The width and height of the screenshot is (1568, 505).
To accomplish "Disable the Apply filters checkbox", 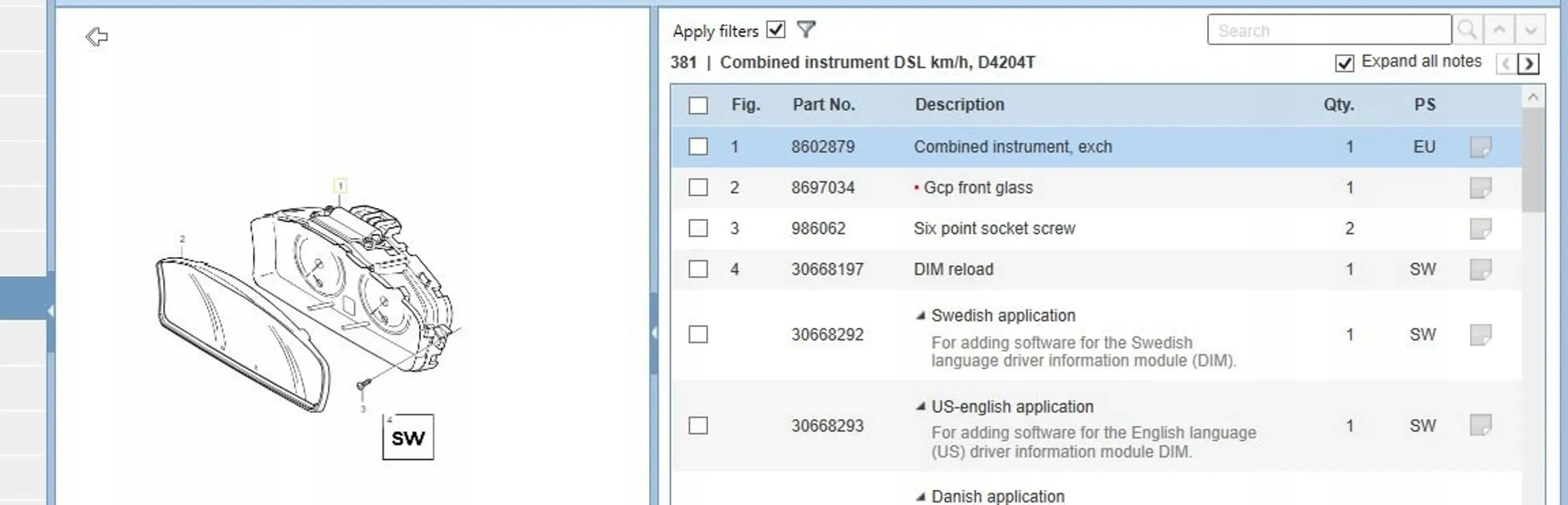I will tap(776, 29).
